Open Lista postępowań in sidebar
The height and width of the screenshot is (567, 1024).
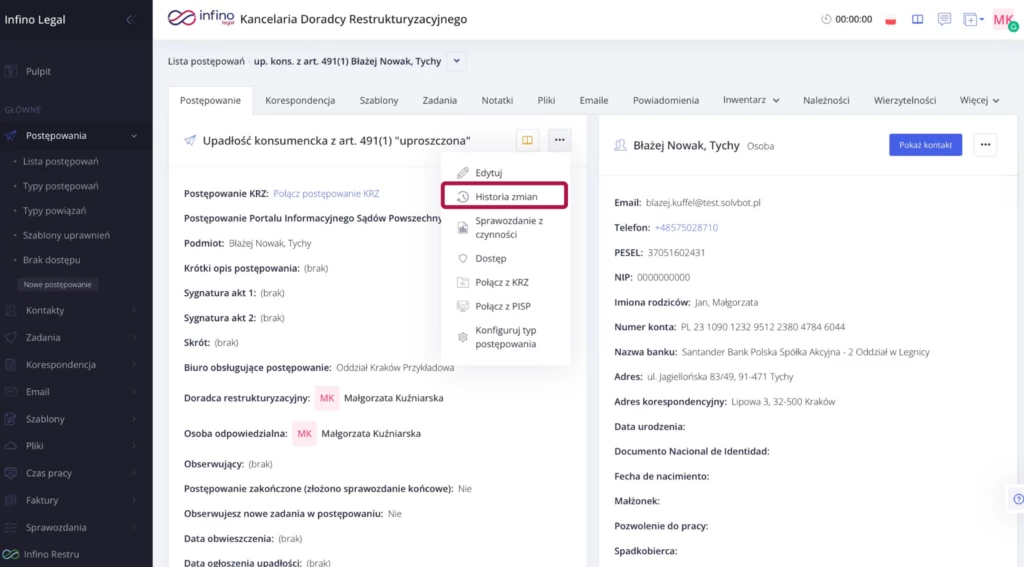61,161
